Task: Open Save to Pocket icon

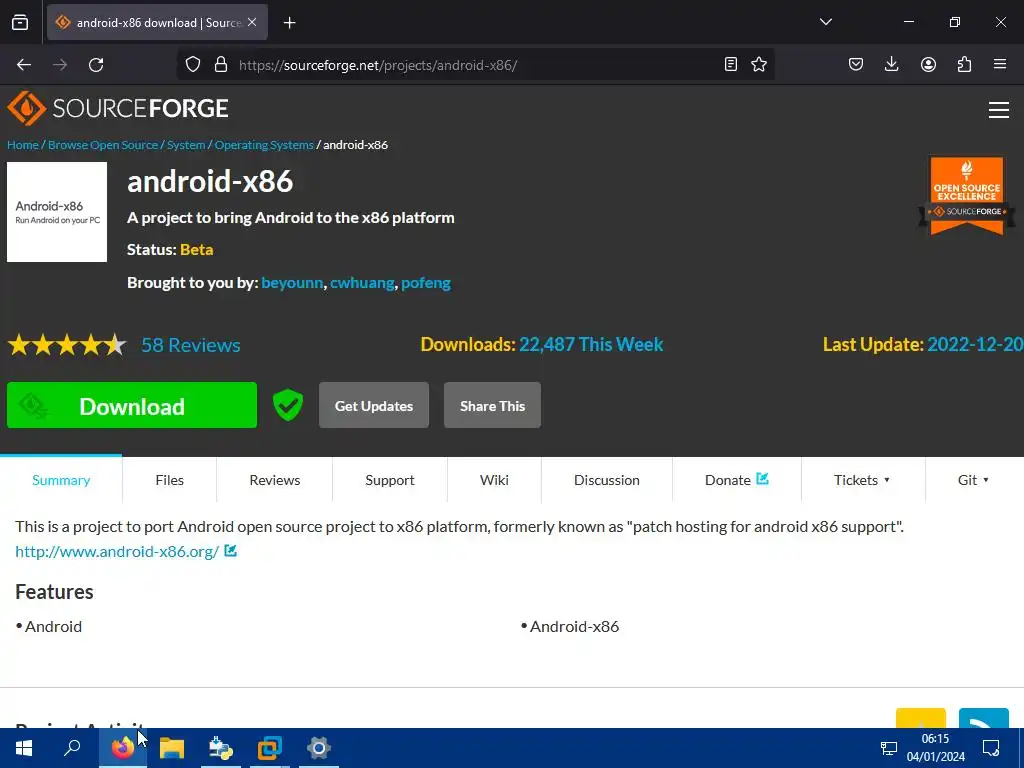Action: pos(856,64)
